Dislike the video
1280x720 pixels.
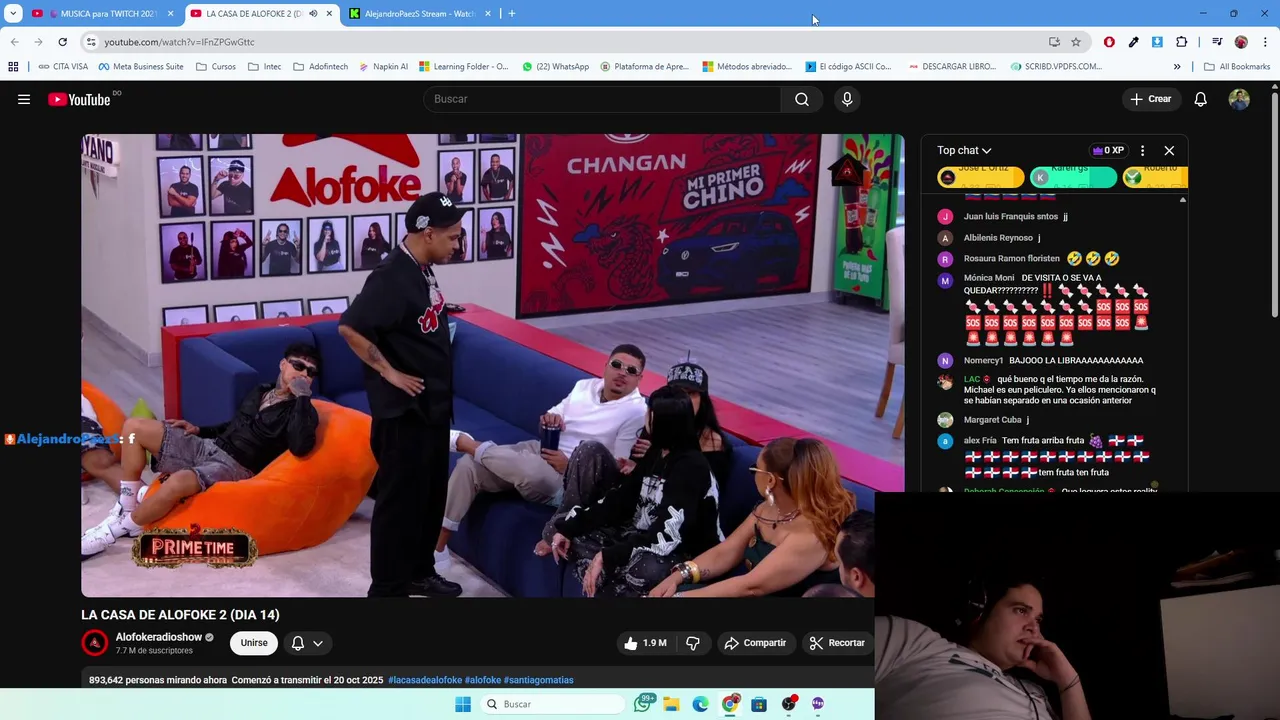click(693, 643)
